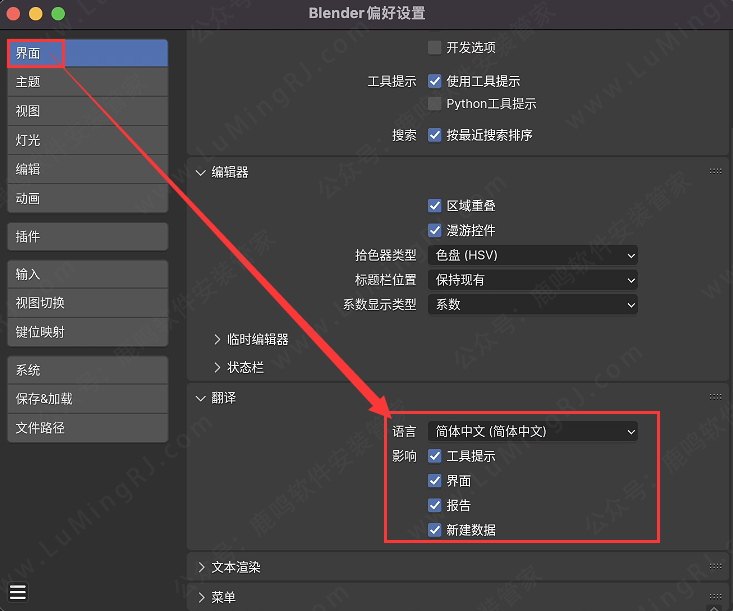The width and height of the screenshot is (733, 611).
Task: Open the 系数显示类型 dropdown
Action: tap(532, 304)
